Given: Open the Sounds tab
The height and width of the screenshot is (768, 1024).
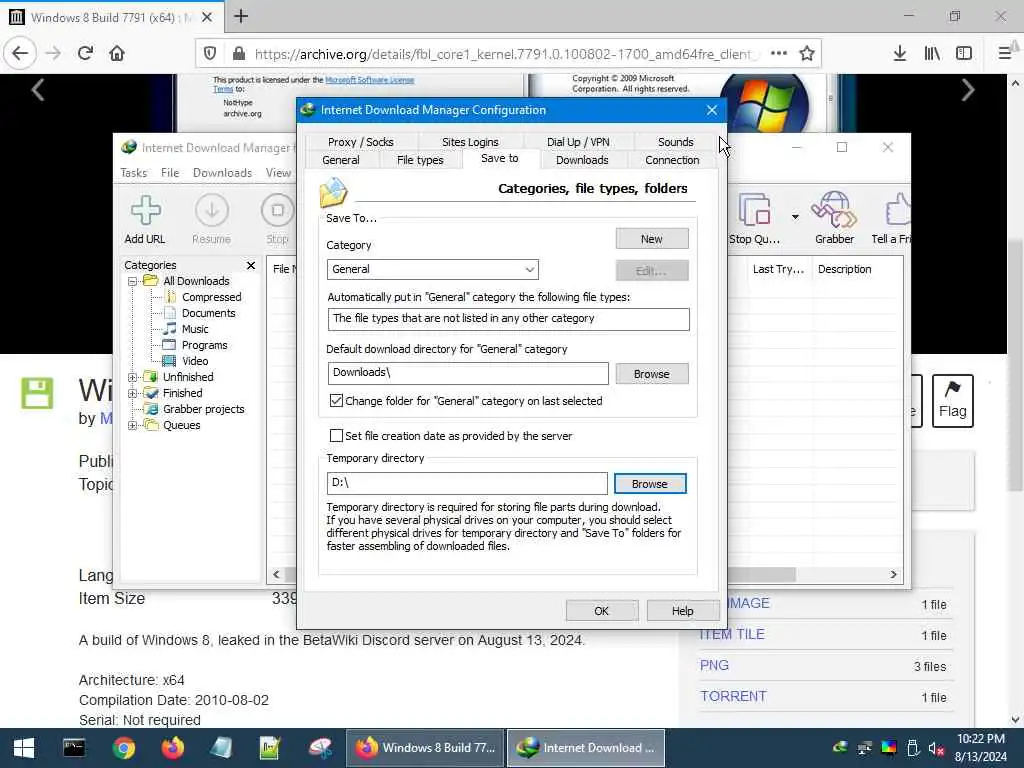Looking at the screenshot, I should (x=675, y=142).
